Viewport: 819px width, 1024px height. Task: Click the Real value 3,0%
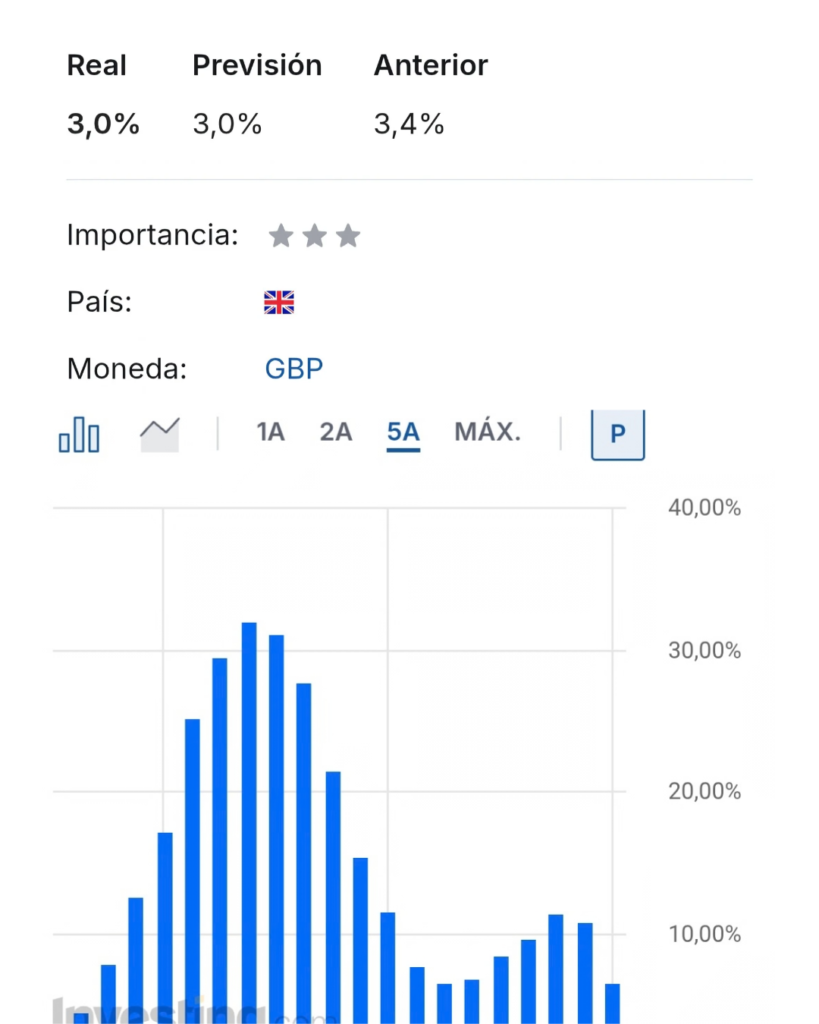point(103,125)
